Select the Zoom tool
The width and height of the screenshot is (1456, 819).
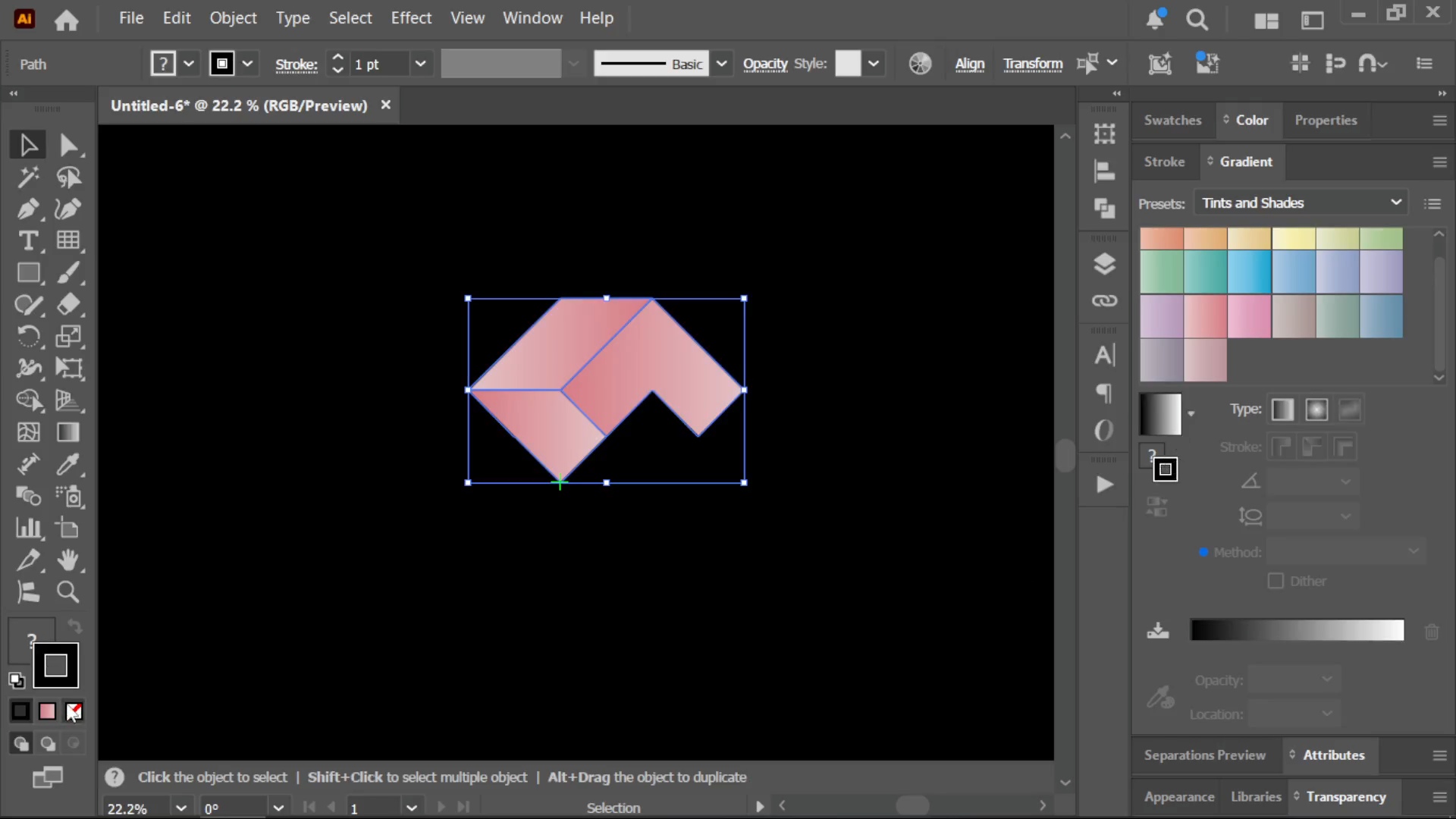68,592
